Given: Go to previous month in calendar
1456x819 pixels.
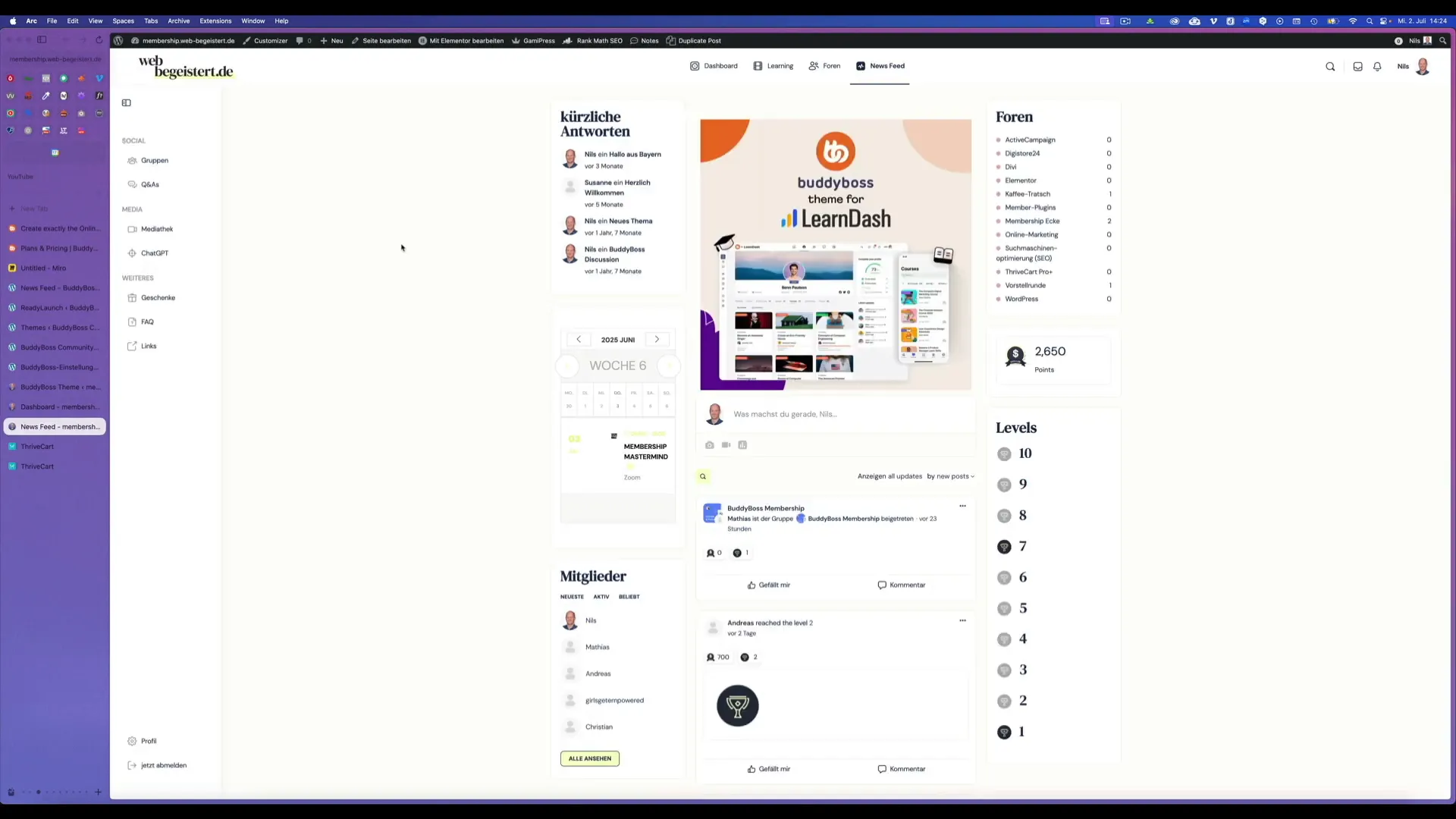Looking at the screenshot, I should (x=579, y=340).
